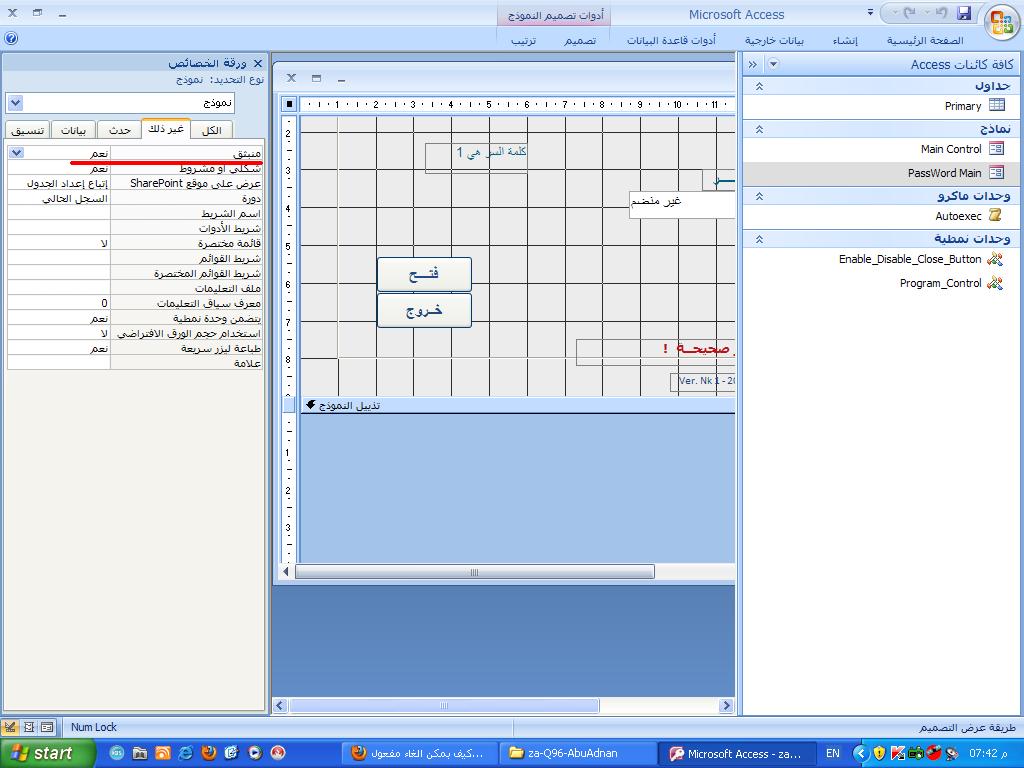Select the Primary table icon
This screenshot has height=768, width=1024.
pyautogui.click(x=997, y=105)
